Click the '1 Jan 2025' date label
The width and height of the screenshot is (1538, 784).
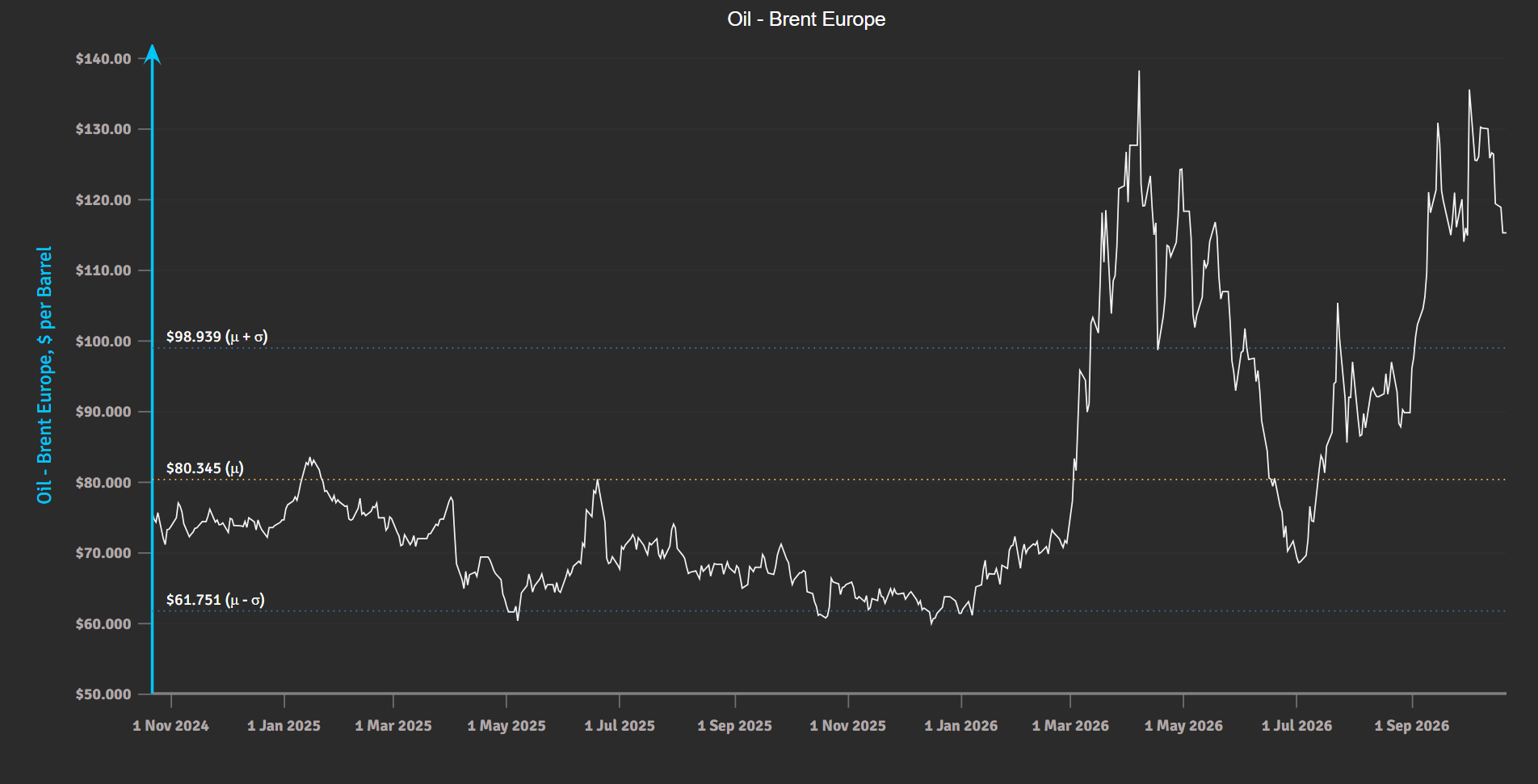[x=284, y=726]
